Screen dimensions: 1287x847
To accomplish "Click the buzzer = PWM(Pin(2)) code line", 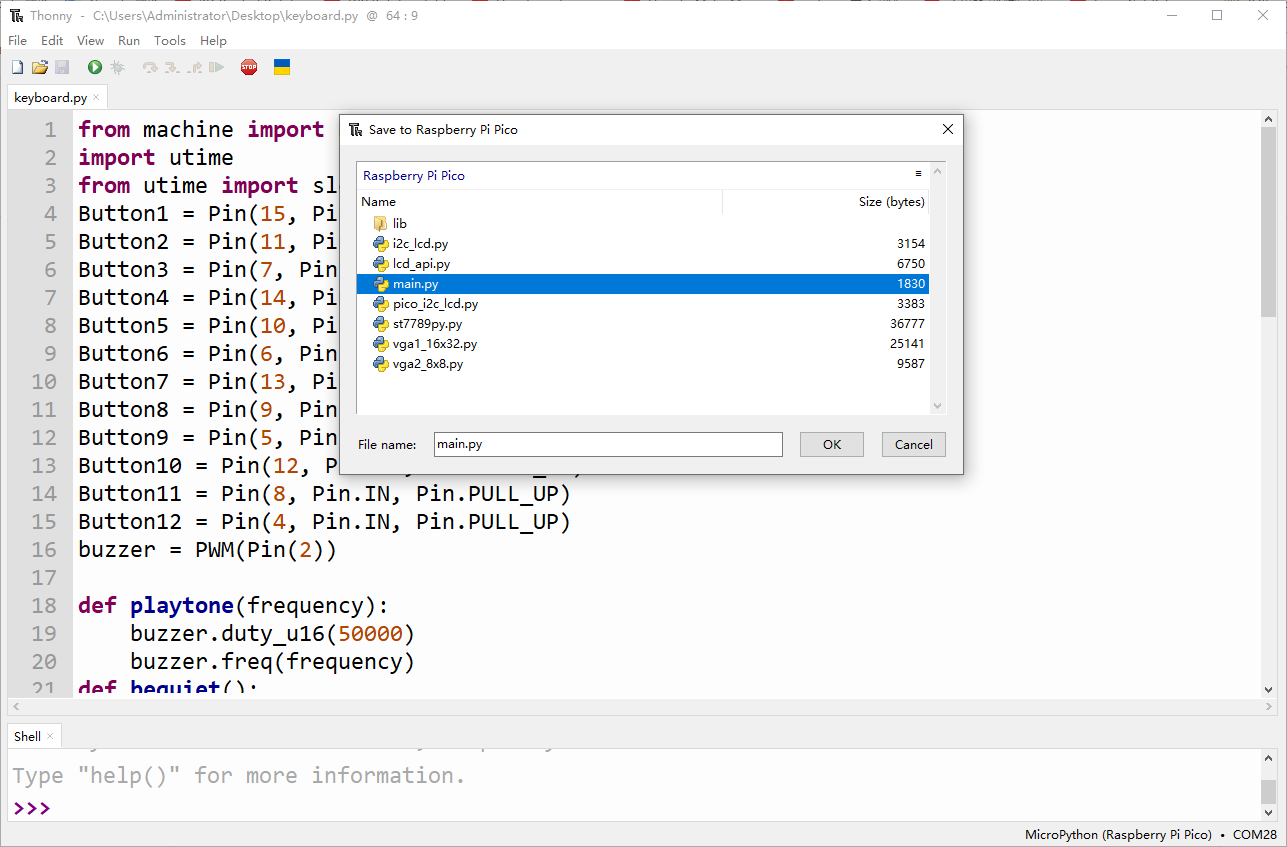I will (x=207, y=549).
